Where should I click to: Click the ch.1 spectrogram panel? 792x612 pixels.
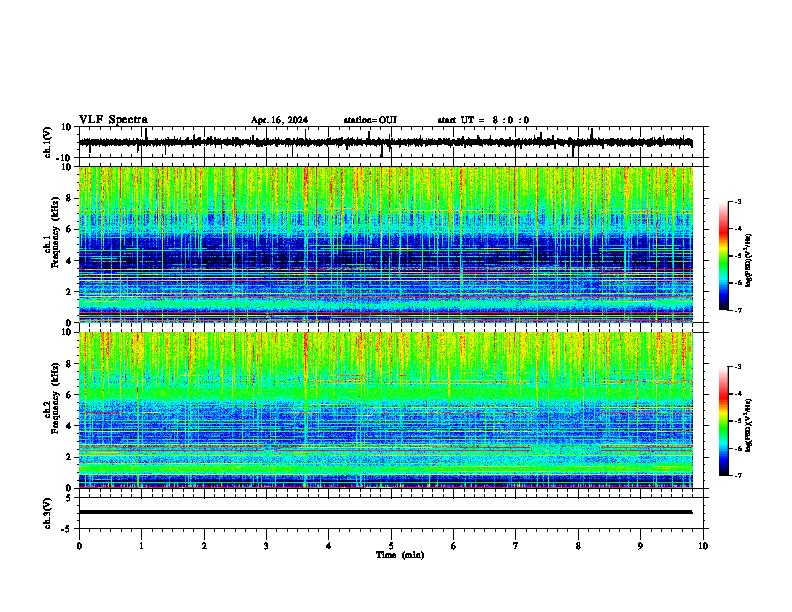pos(386,244)
